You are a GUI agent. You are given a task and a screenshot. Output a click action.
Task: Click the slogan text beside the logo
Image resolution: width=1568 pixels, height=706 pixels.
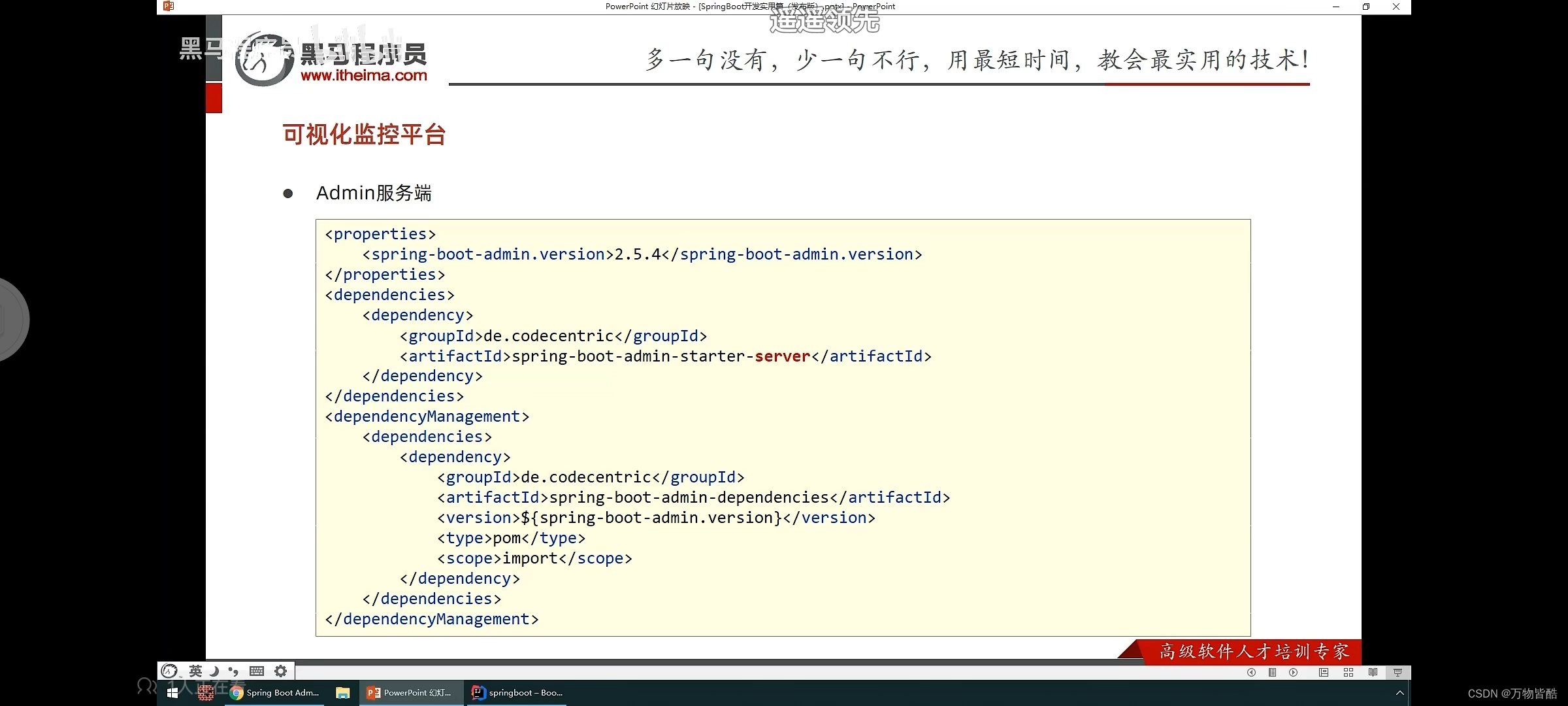coord(977,59)
